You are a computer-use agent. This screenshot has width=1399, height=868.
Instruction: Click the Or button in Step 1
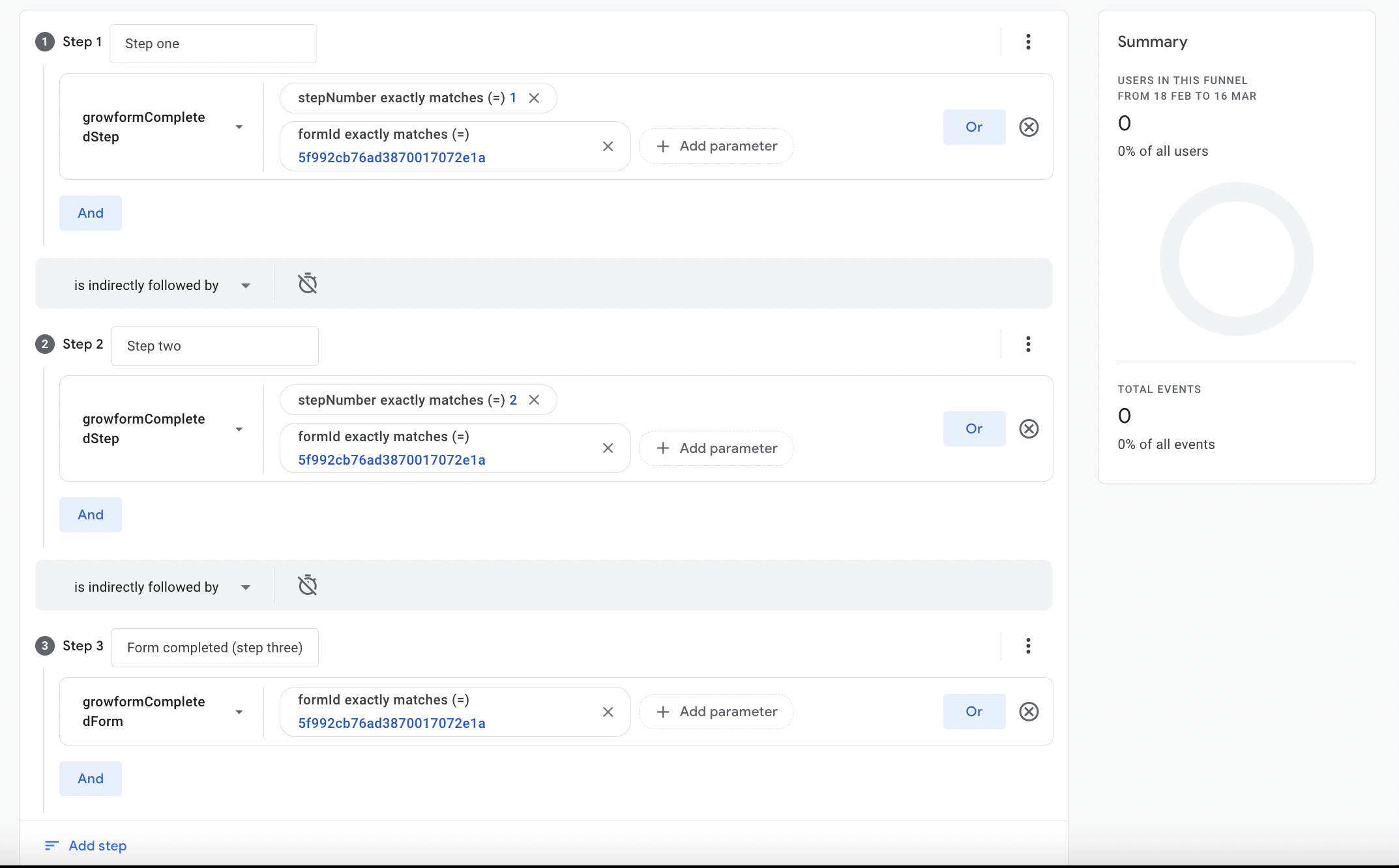974,127
